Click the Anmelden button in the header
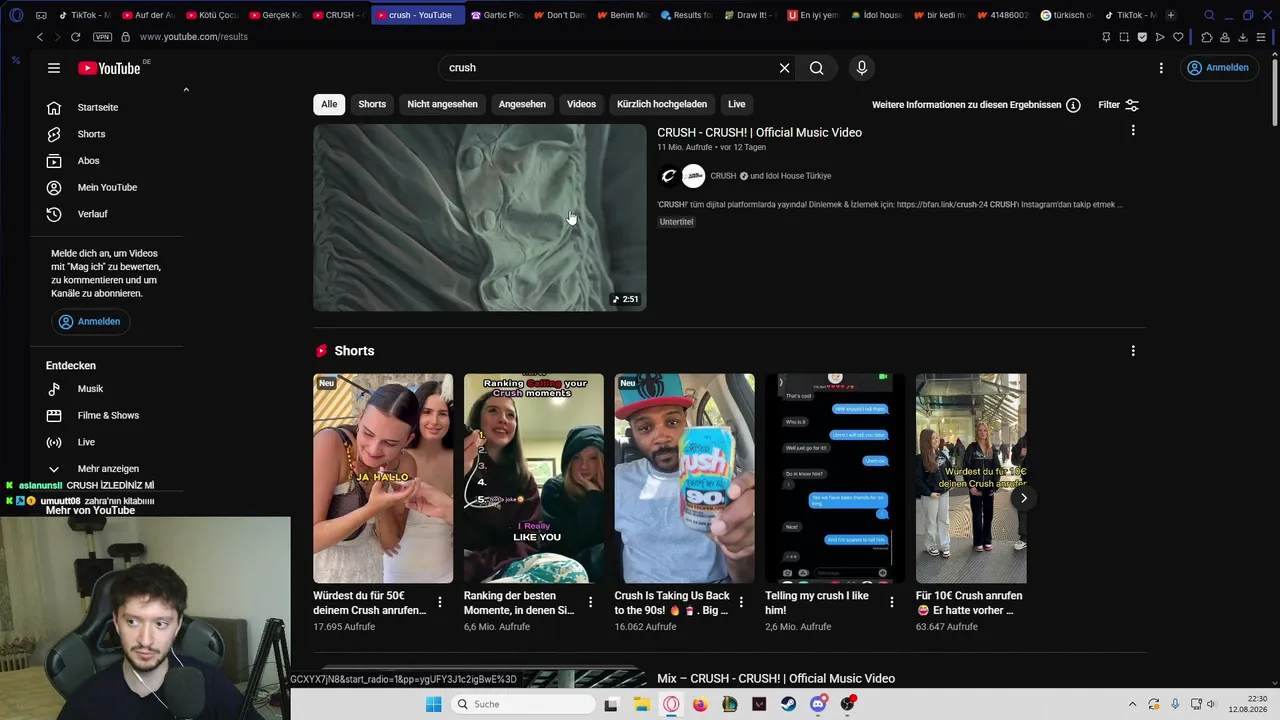 pos(1217,68)
